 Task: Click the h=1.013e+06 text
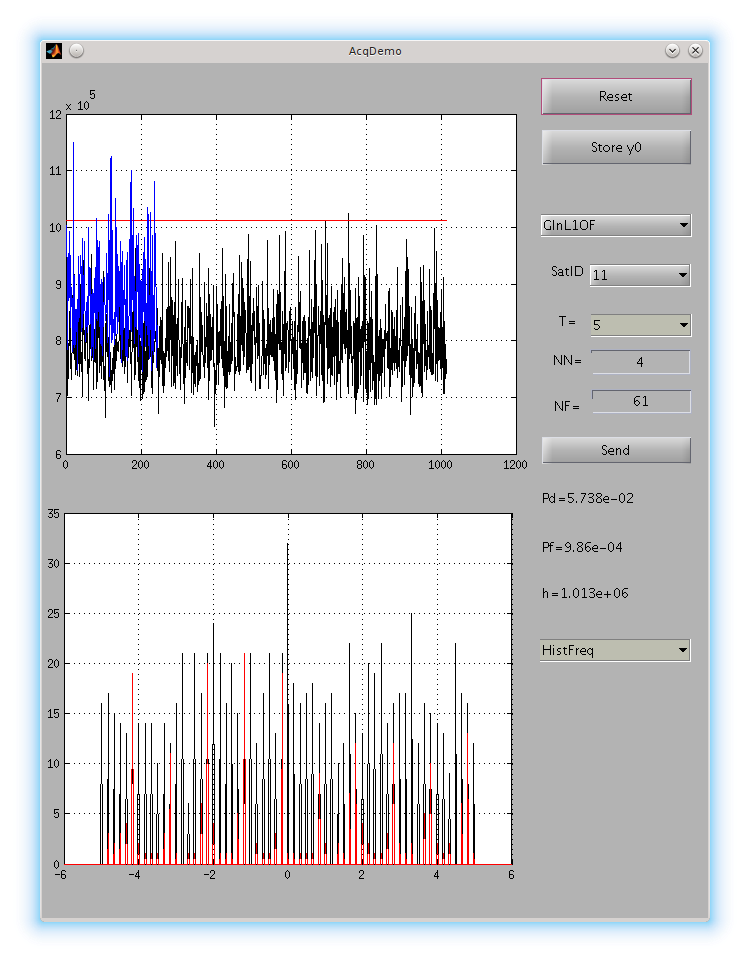point(585,593)
